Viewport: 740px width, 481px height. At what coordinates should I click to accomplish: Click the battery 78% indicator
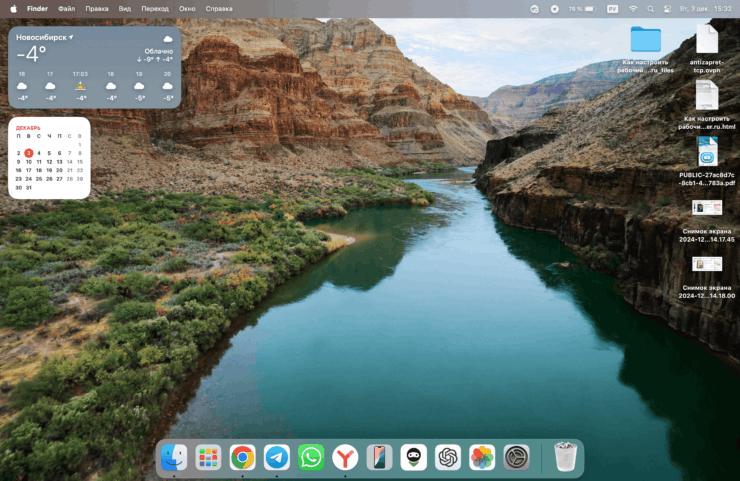pyautogui.click(x=582, y=9)
